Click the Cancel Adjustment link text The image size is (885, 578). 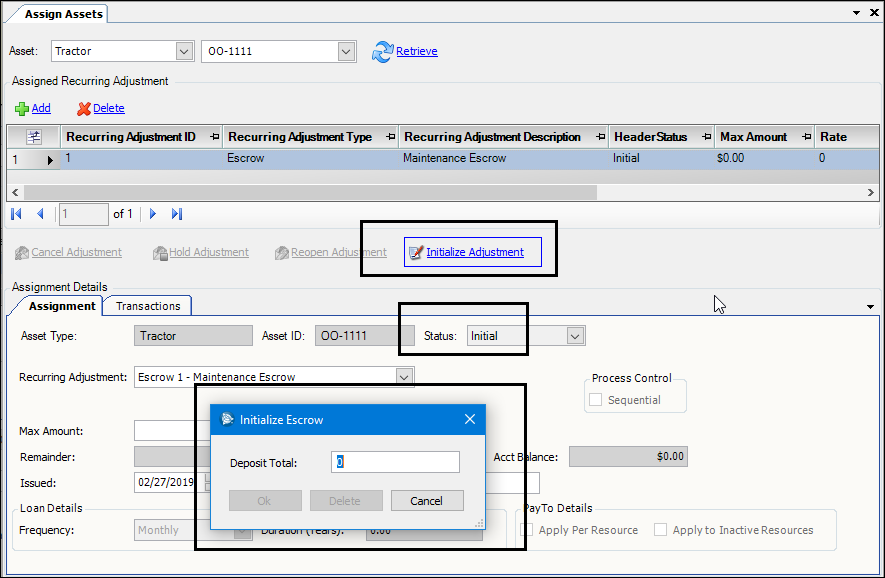(x=77, y=252)
